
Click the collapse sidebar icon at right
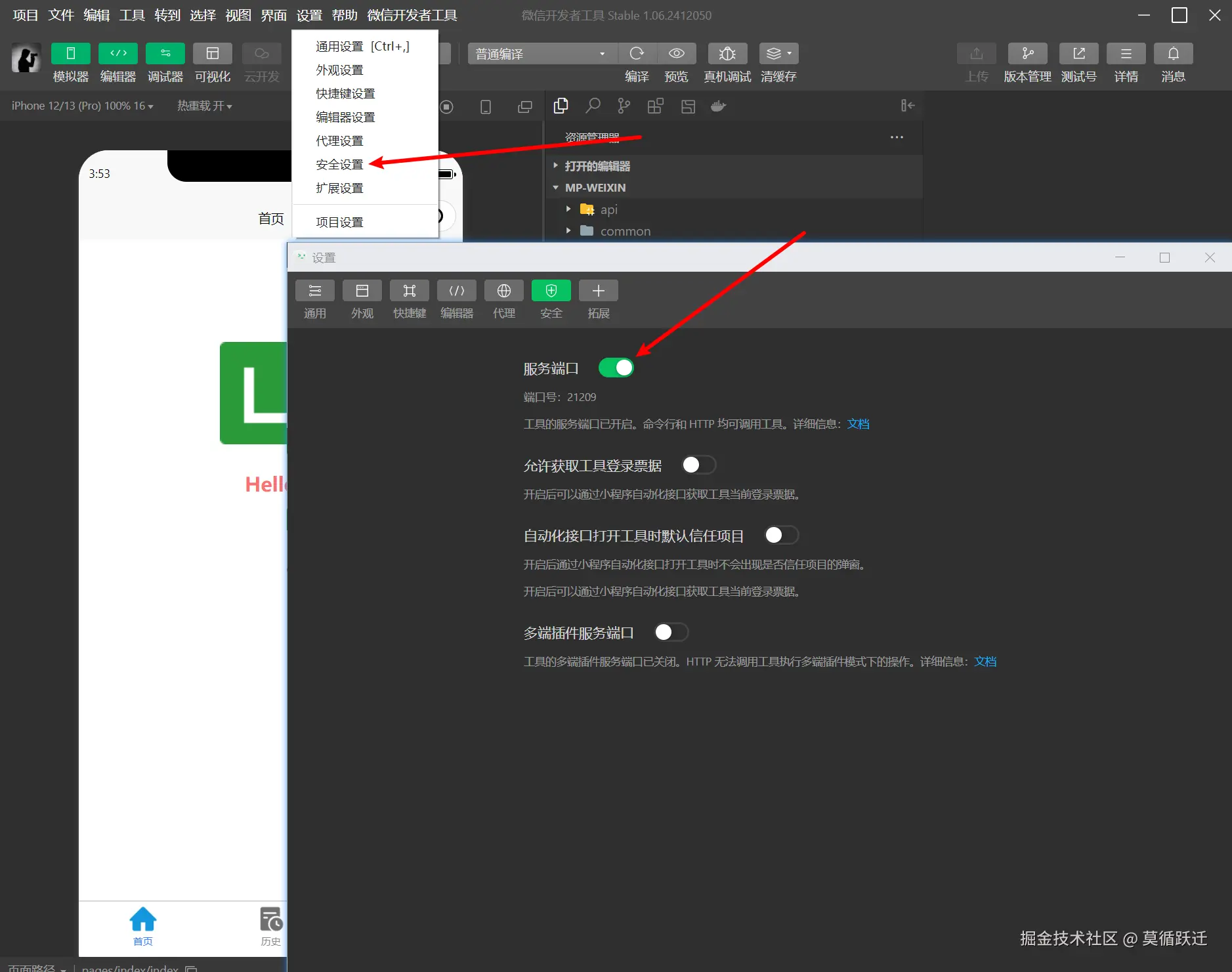coord(908,106)
